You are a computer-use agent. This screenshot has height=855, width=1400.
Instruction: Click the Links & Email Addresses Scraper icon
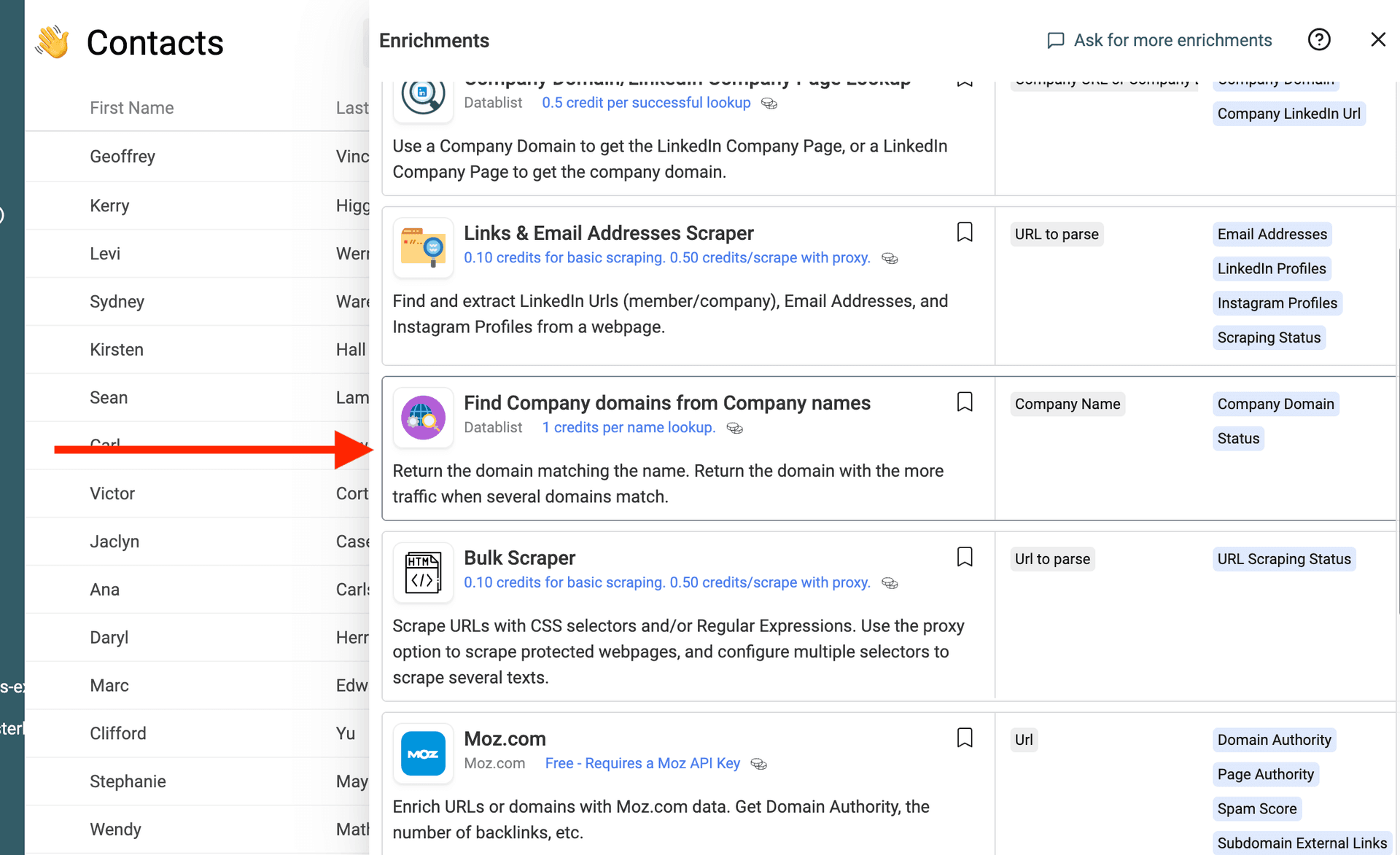click(x=423, y=247)
